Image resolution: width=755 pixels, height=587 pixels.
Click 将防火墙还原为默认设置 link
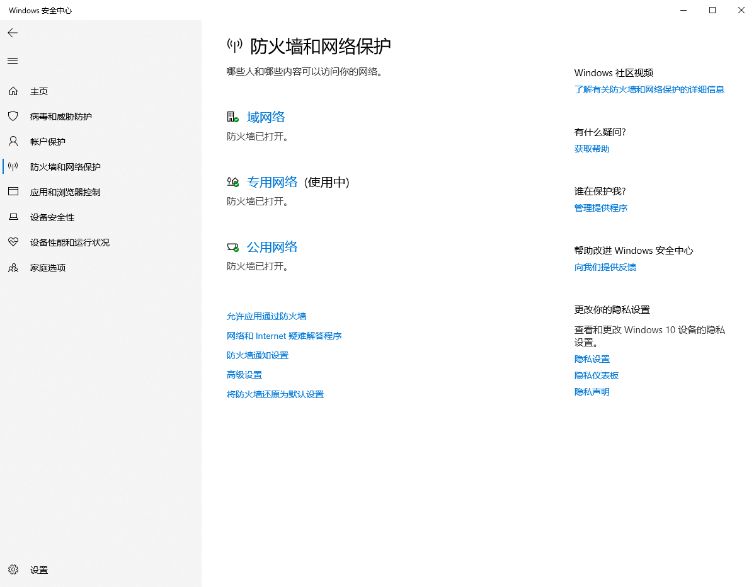coord(275,394)
